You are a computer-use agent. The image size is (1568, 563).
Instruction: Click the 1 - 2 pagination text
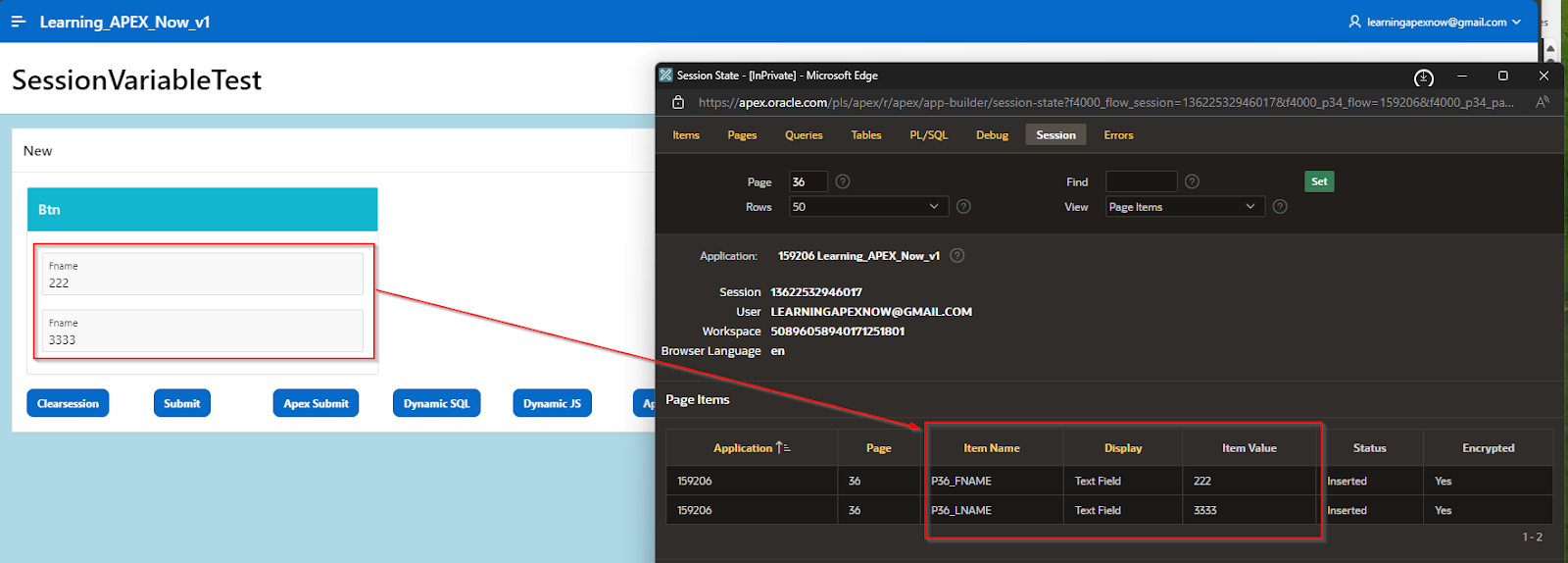point(1533,537)
